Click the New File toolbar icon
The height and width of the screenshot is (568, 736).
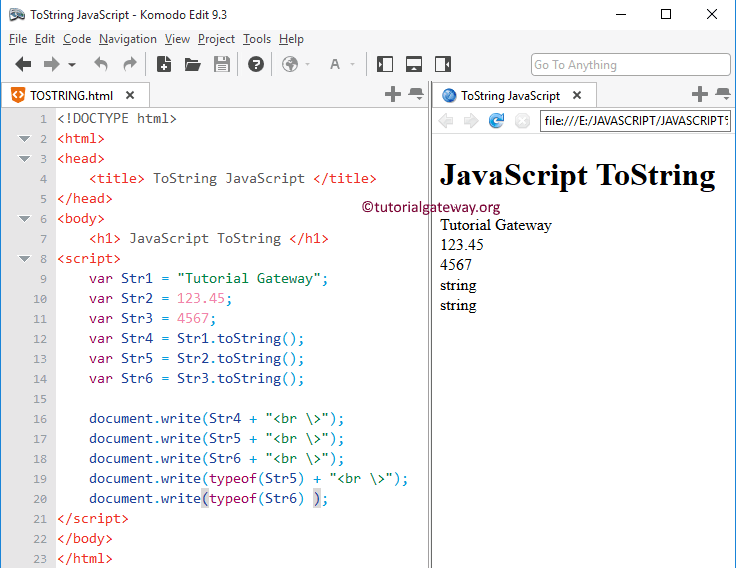[x=164, y=64]
